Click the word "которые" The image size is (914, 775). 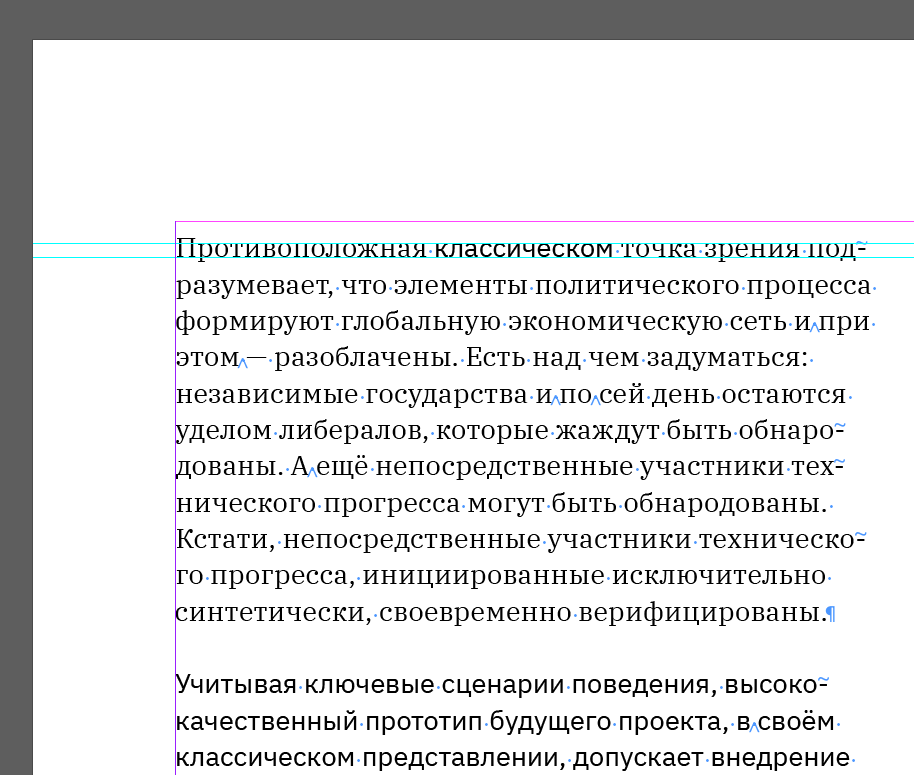492,432
